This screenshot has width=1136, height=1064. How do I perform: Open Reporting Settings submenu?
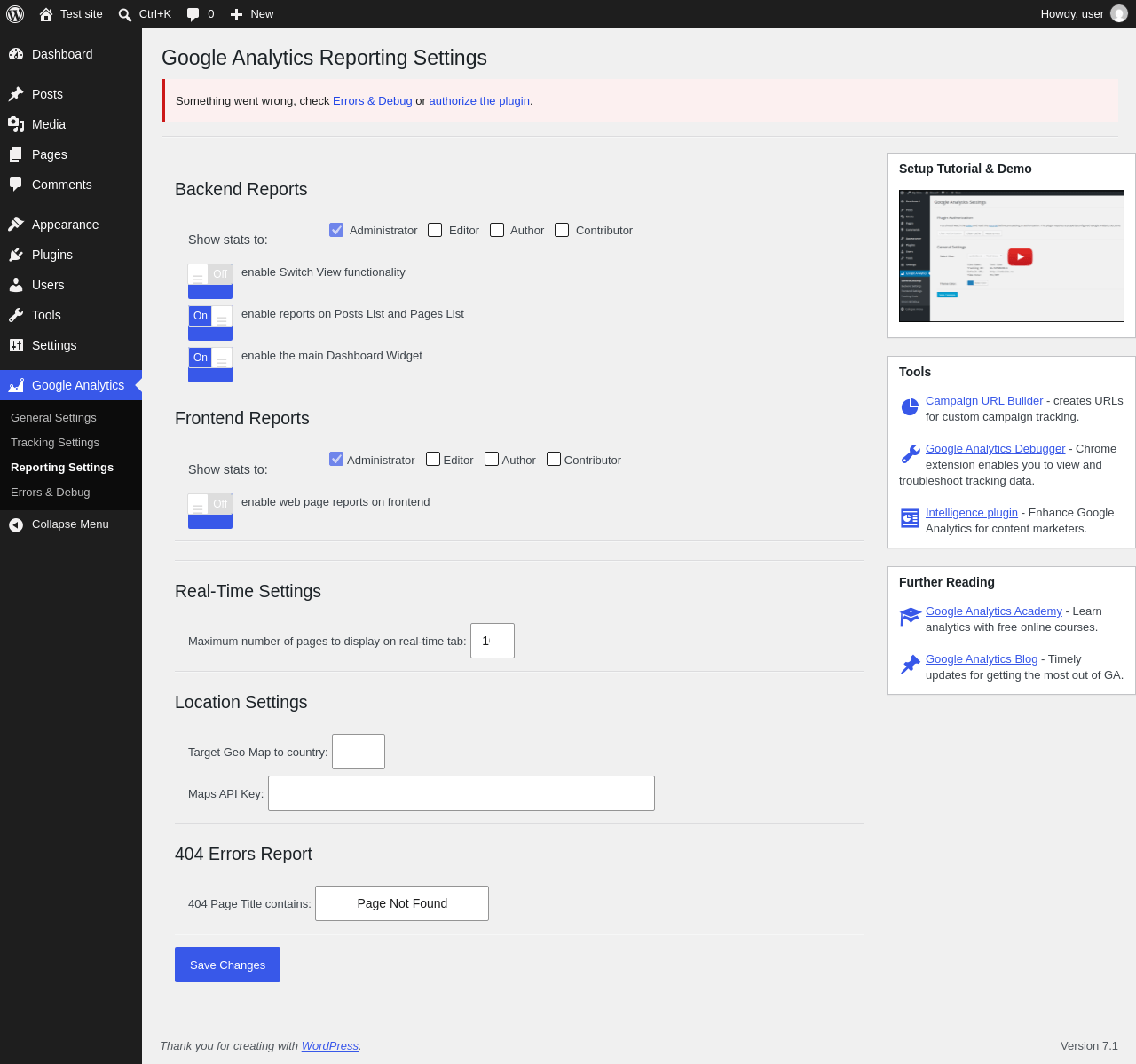pos(62,468)
